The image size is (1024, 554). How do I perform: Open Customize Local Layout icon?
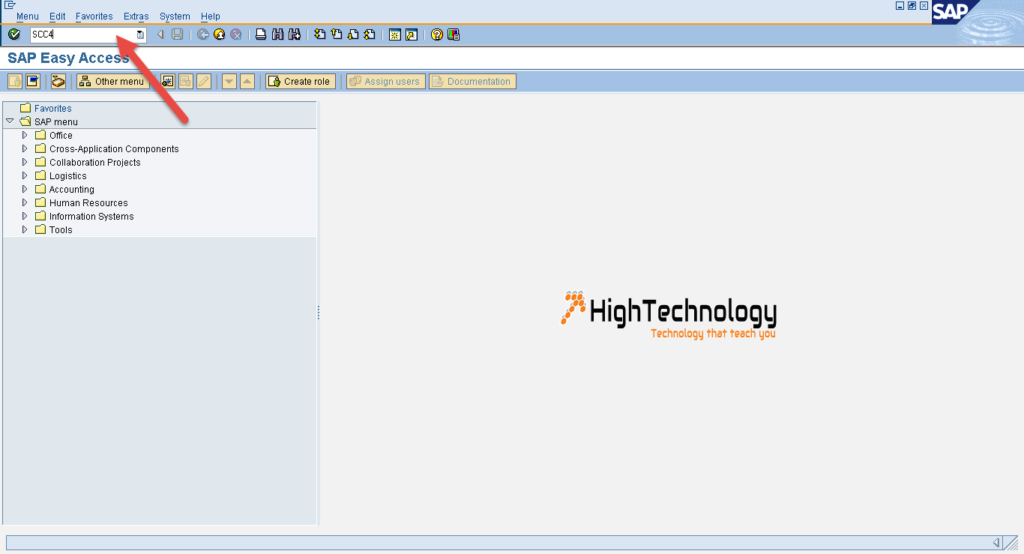[453, 35]
